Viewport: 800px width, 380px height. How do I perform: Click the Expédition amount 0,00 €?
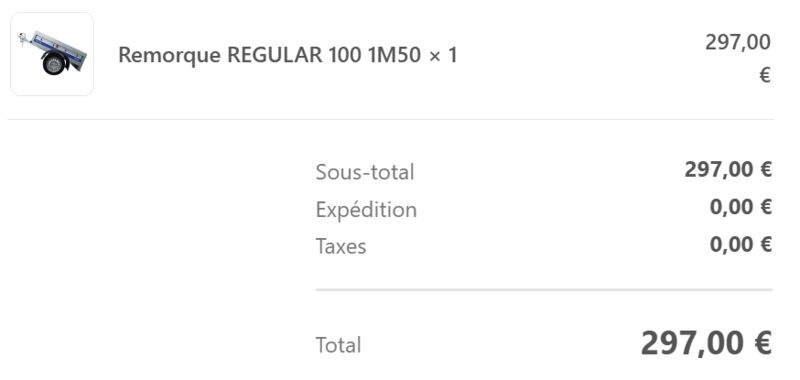pos(740,207)
